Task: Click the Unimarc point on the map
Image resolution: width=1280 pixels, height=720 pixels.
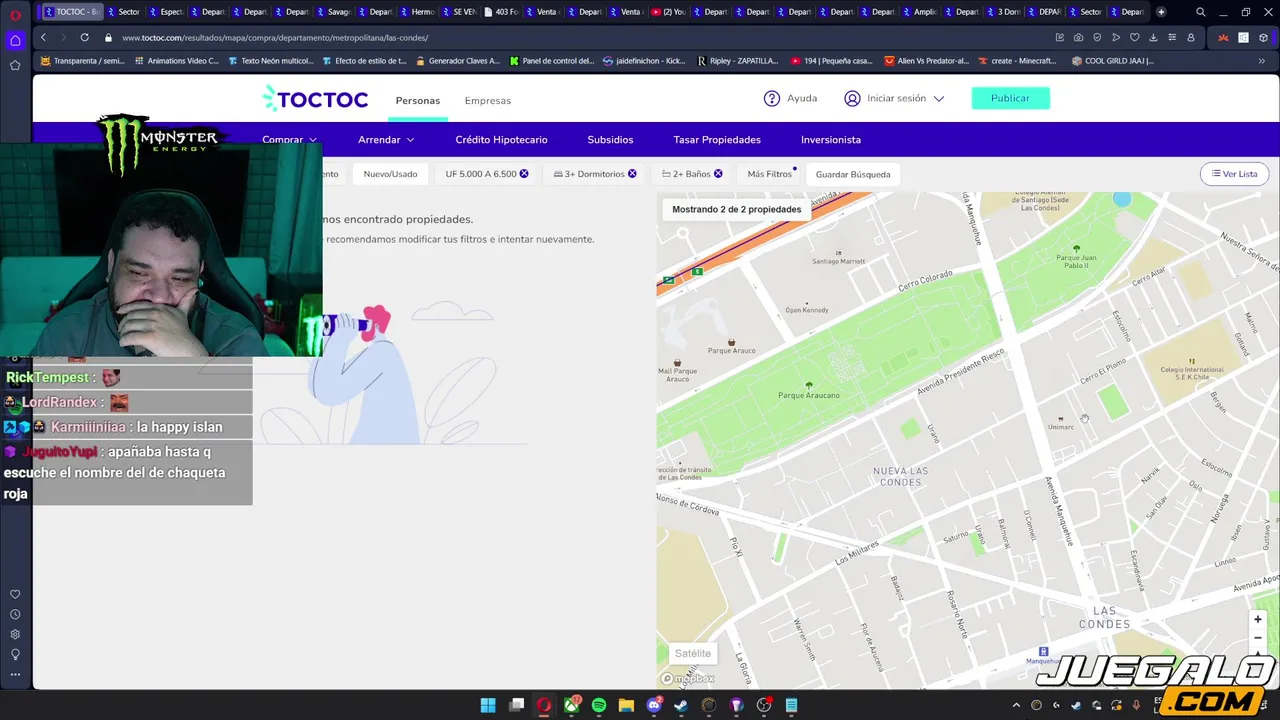Action: [1060, 422]
